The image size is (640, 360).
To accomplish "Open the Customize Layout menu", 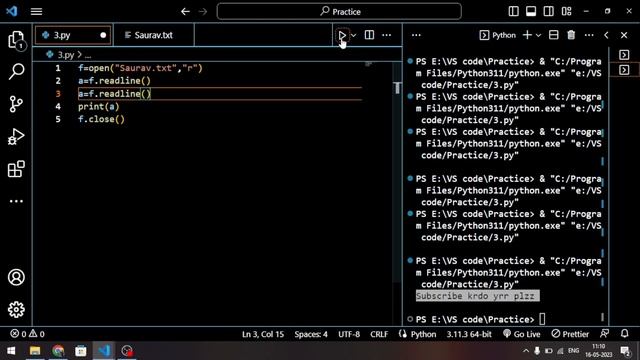I will point(567,11).
